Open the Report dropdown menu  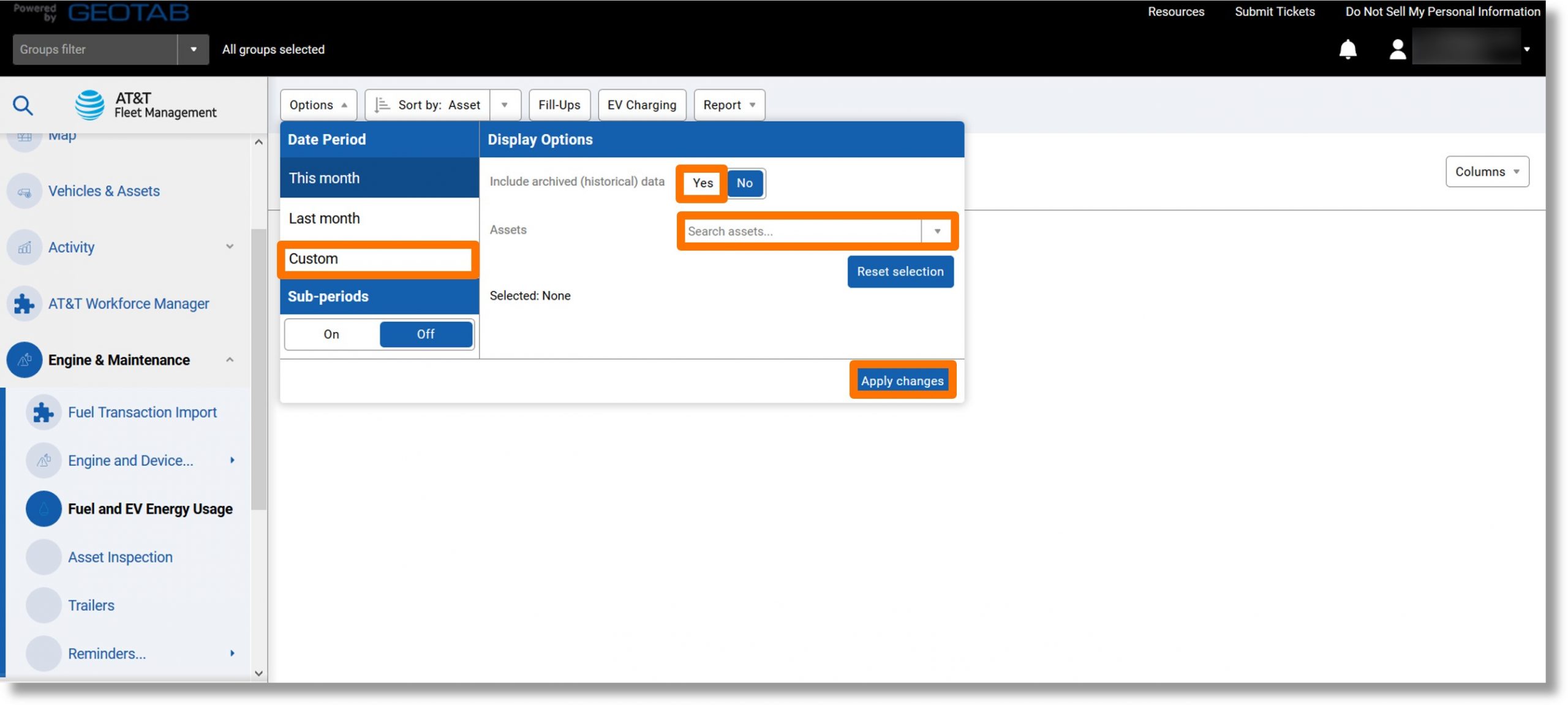tap(729, 104)
